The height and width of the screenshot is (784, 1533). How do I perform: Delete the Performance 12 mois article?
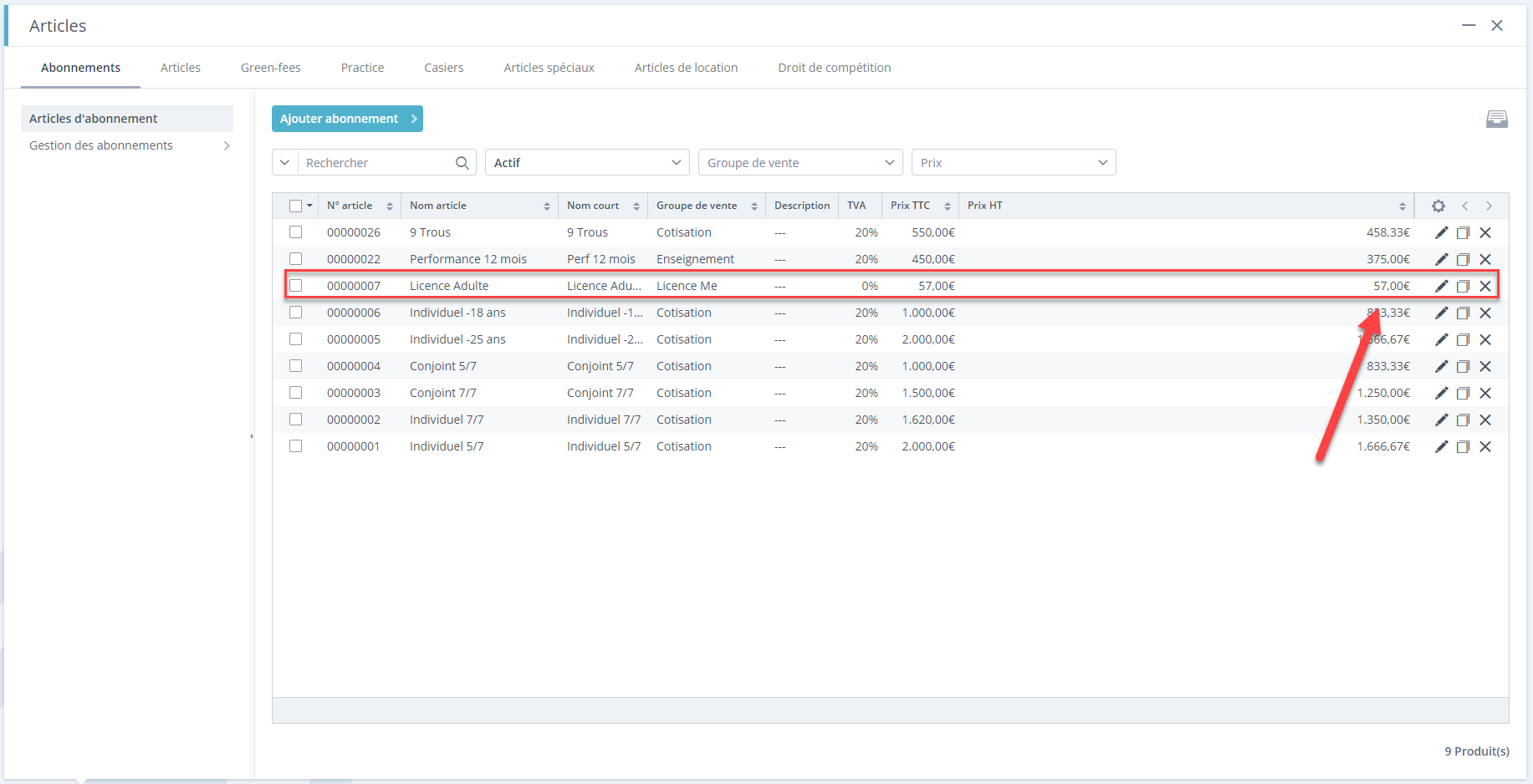[x=1485, y=259]
